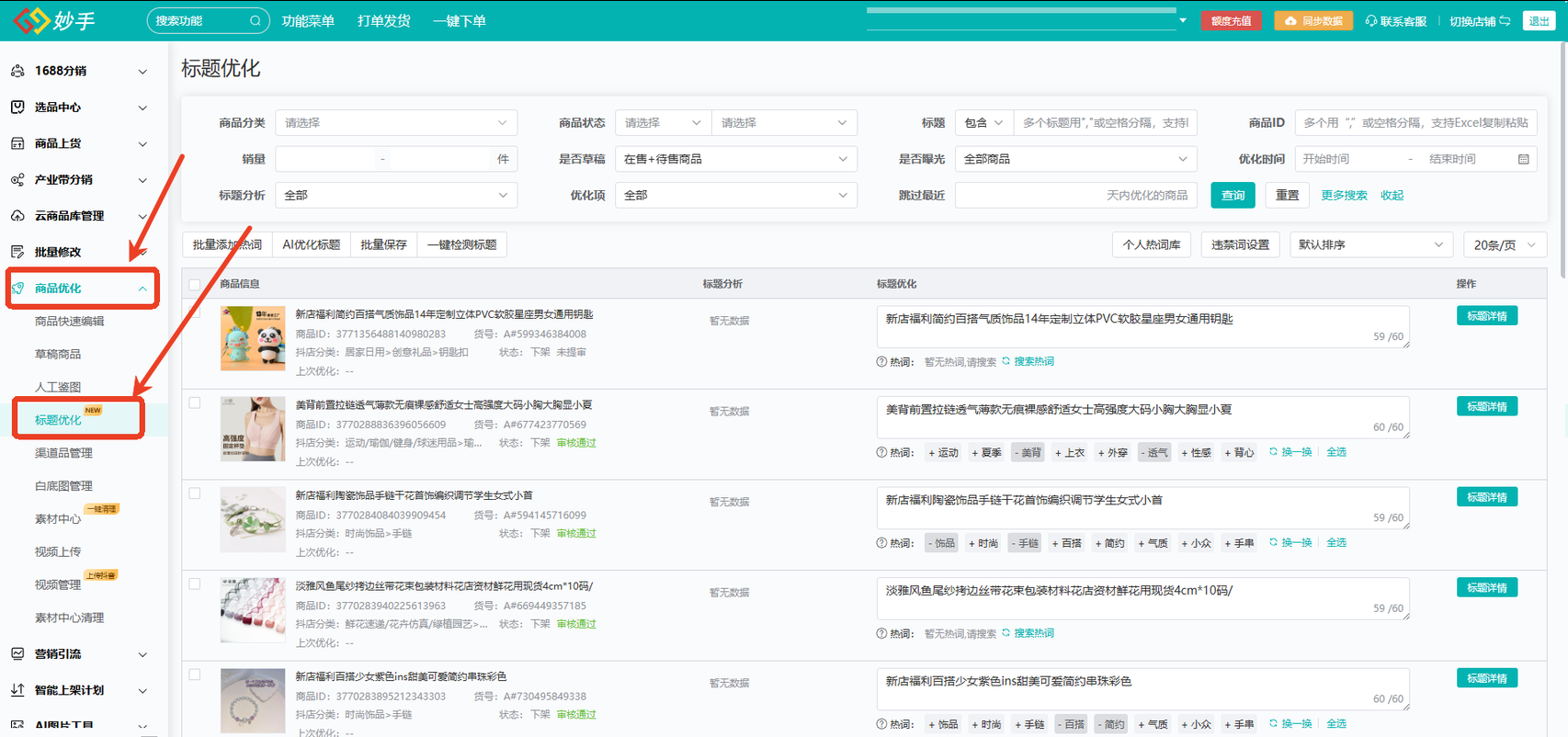Click the calendar icon in 优化时间 field
Screen dimensions: 1568x737
[x=1523, y=159]
